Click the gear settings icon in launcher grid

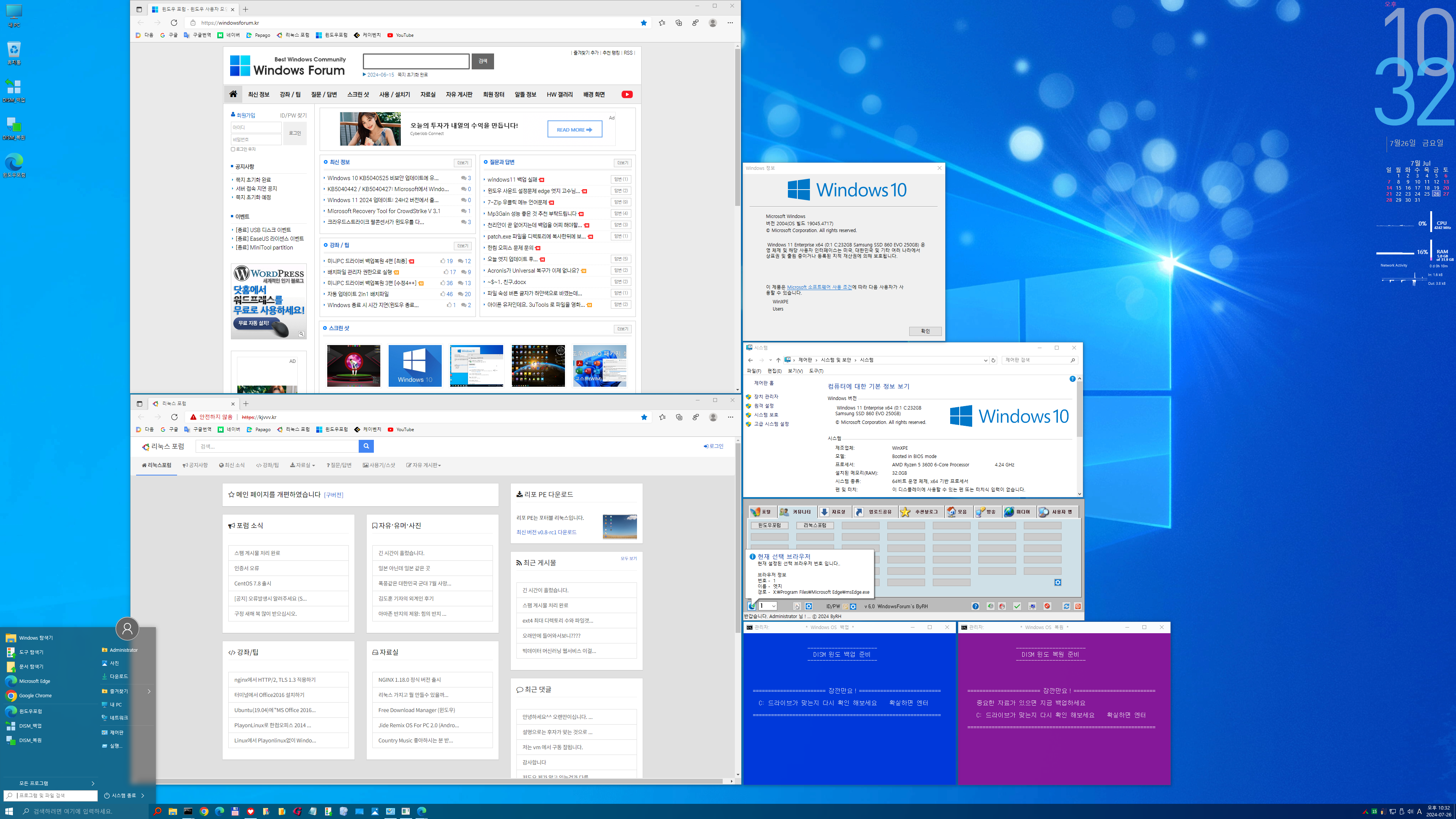[x=1057, y=582]
